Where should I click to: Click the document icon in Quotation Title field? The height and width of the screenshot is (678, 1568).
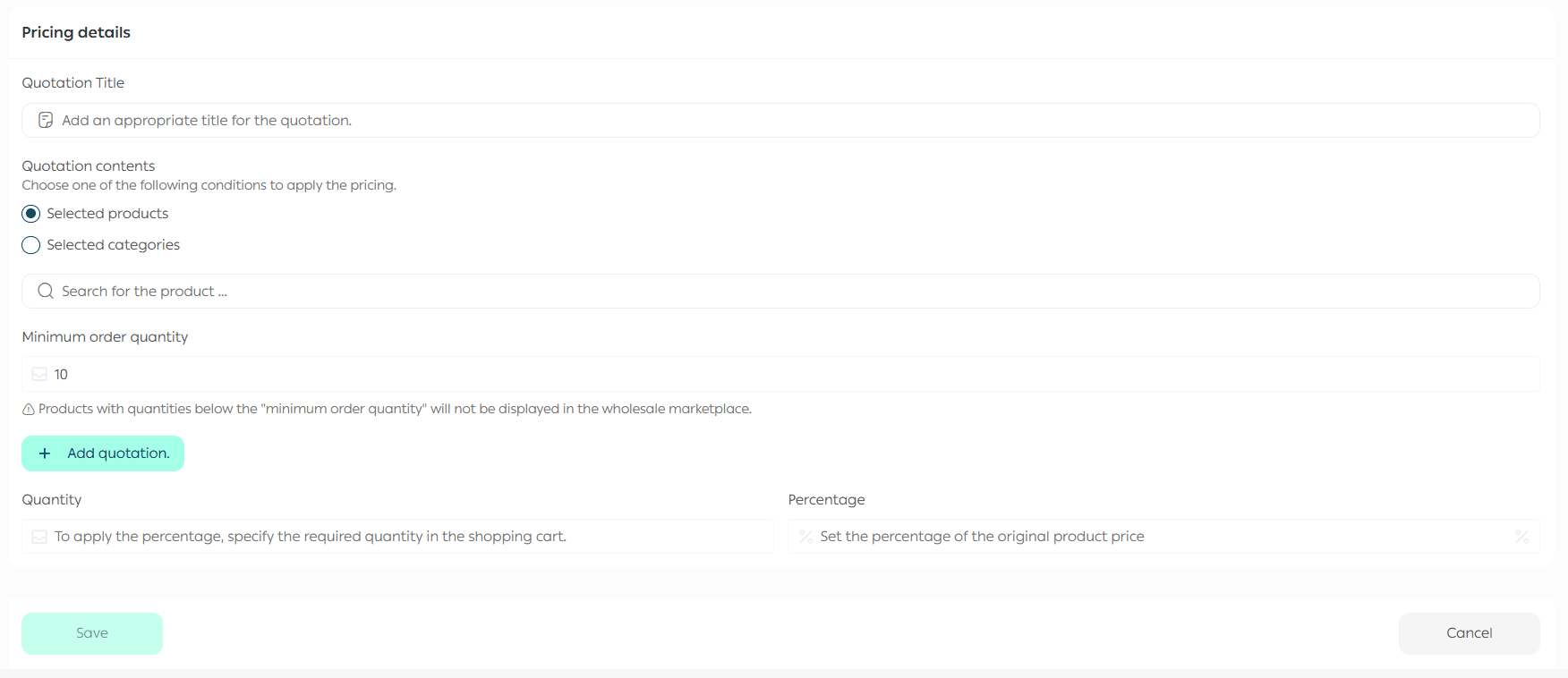point(46,120)
